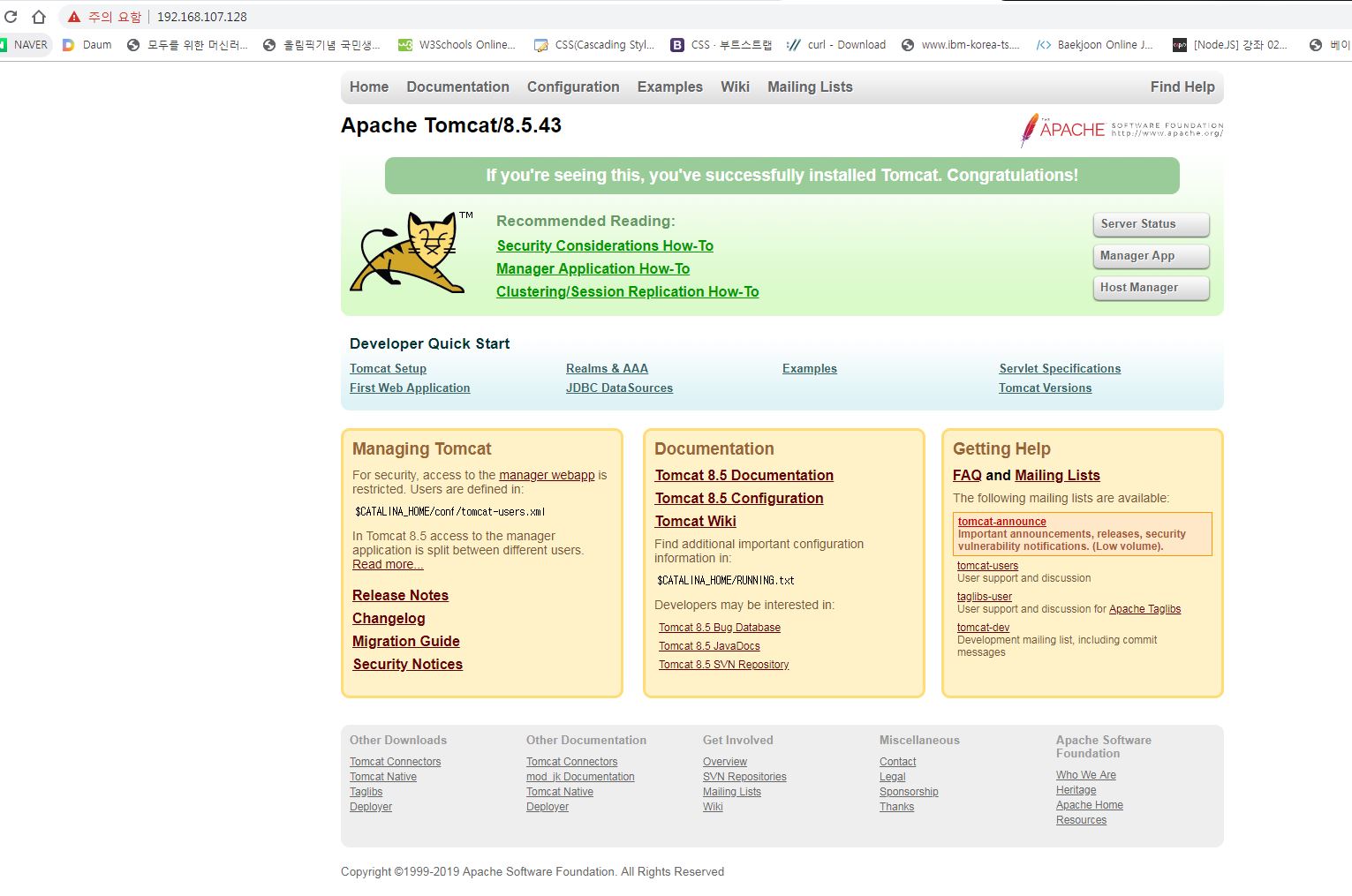Screen dimensions: 1352x896
Task: Click the Apache Software Foundation logo
Action: tap(1122, 130)
